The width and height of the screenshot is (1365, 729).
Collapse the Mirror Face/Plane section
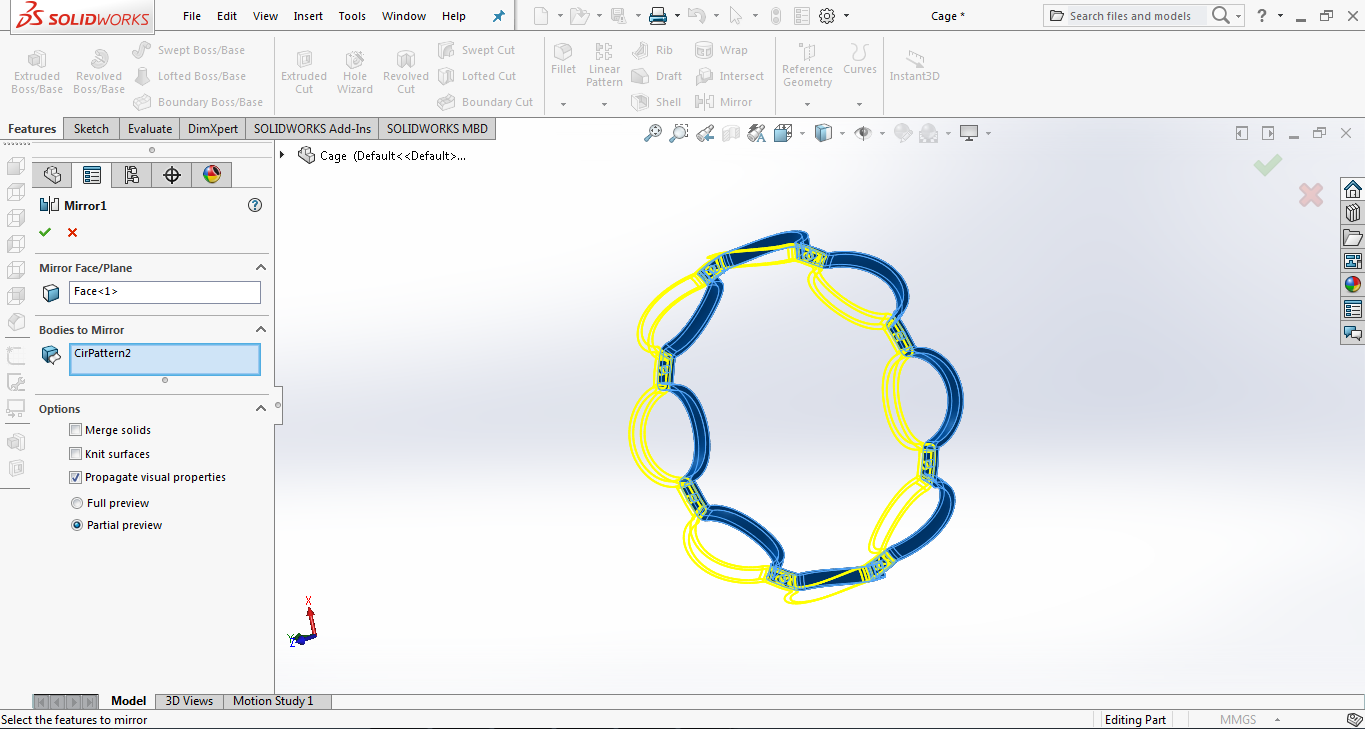(261, 268)
